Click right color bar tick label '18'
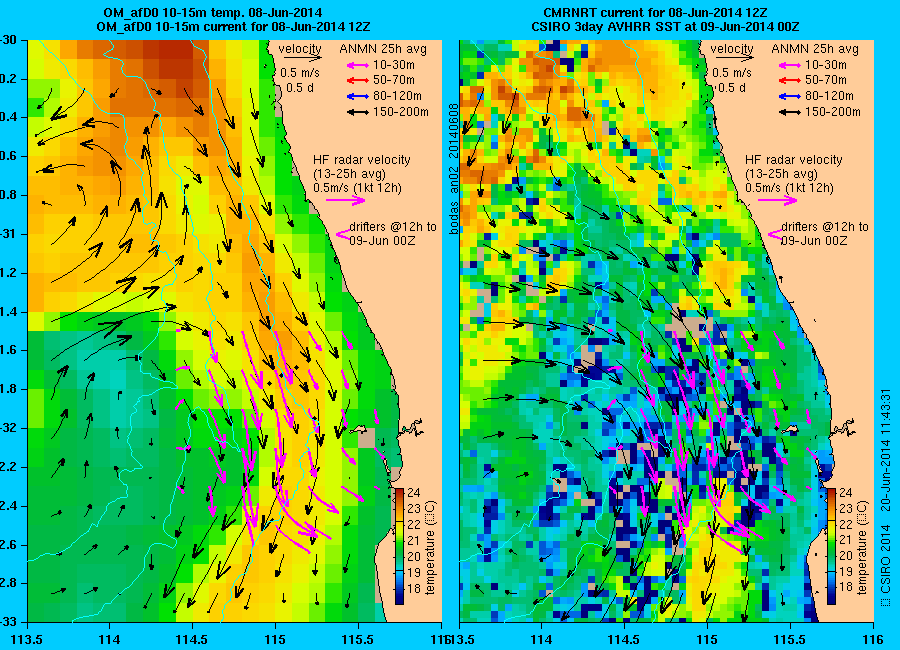Viewport: 900px width, 650px height. 845,587
